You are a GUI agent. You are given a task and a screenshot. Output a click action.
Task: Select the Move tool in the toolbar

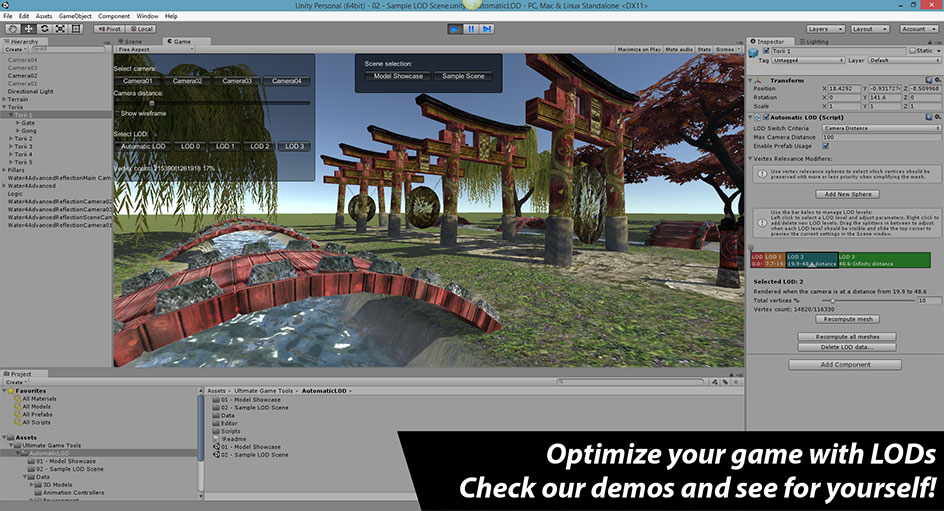[28, 28]
